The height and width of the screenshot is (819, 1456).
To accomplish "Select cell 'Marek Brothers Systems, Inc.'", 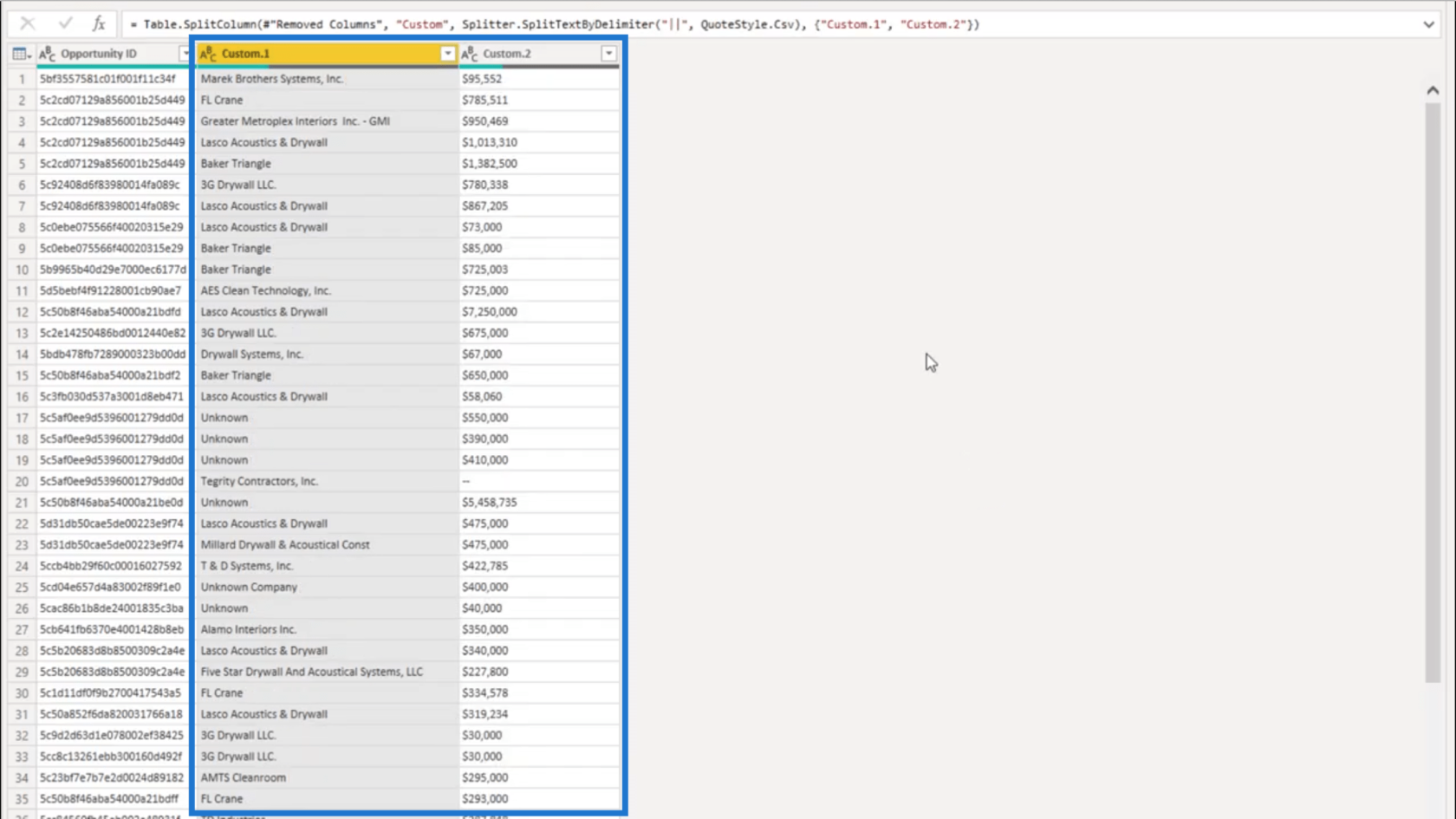I will coord(327,79).
